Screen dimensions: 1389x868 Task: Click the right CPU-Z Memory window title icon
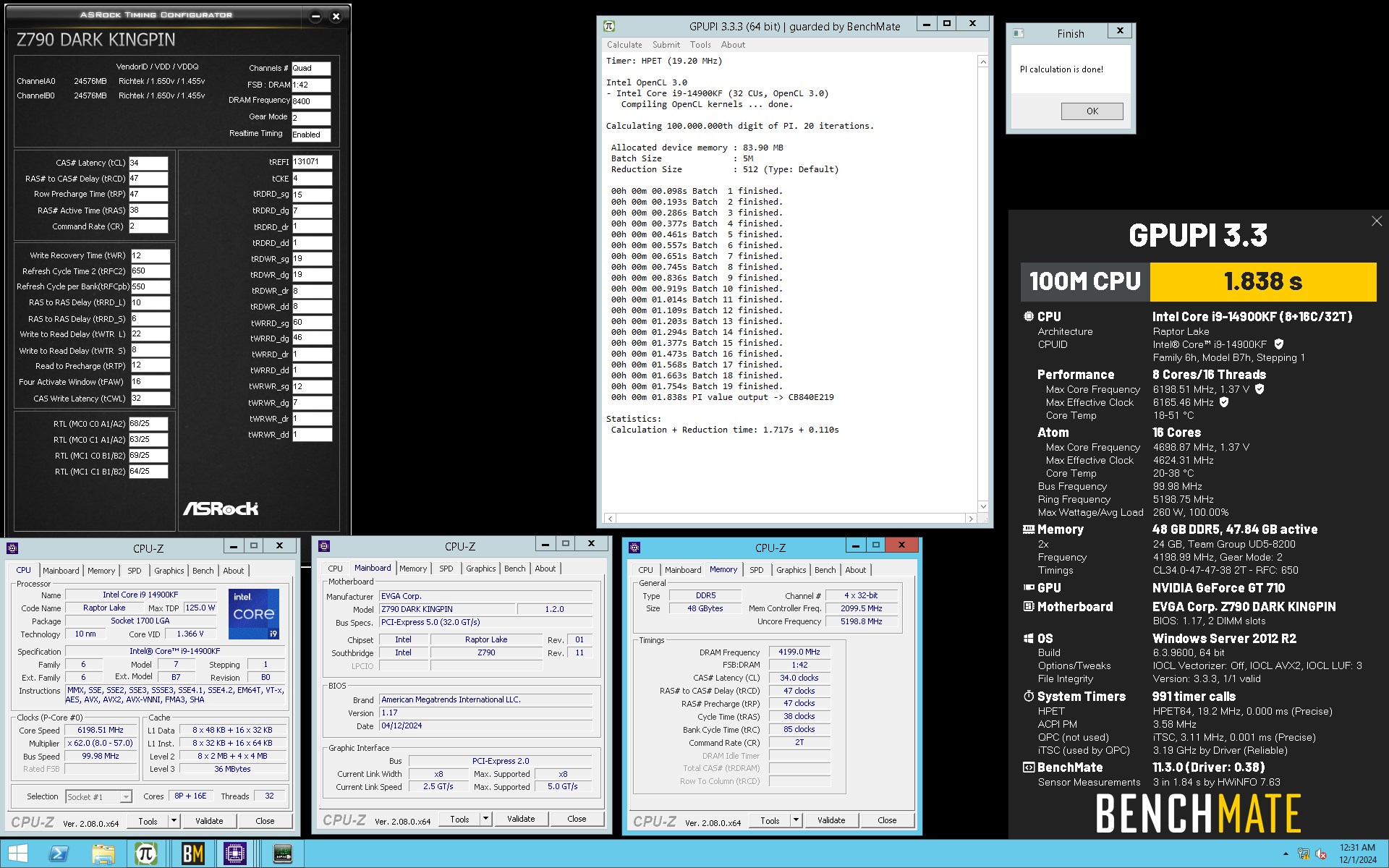[635, 548]
